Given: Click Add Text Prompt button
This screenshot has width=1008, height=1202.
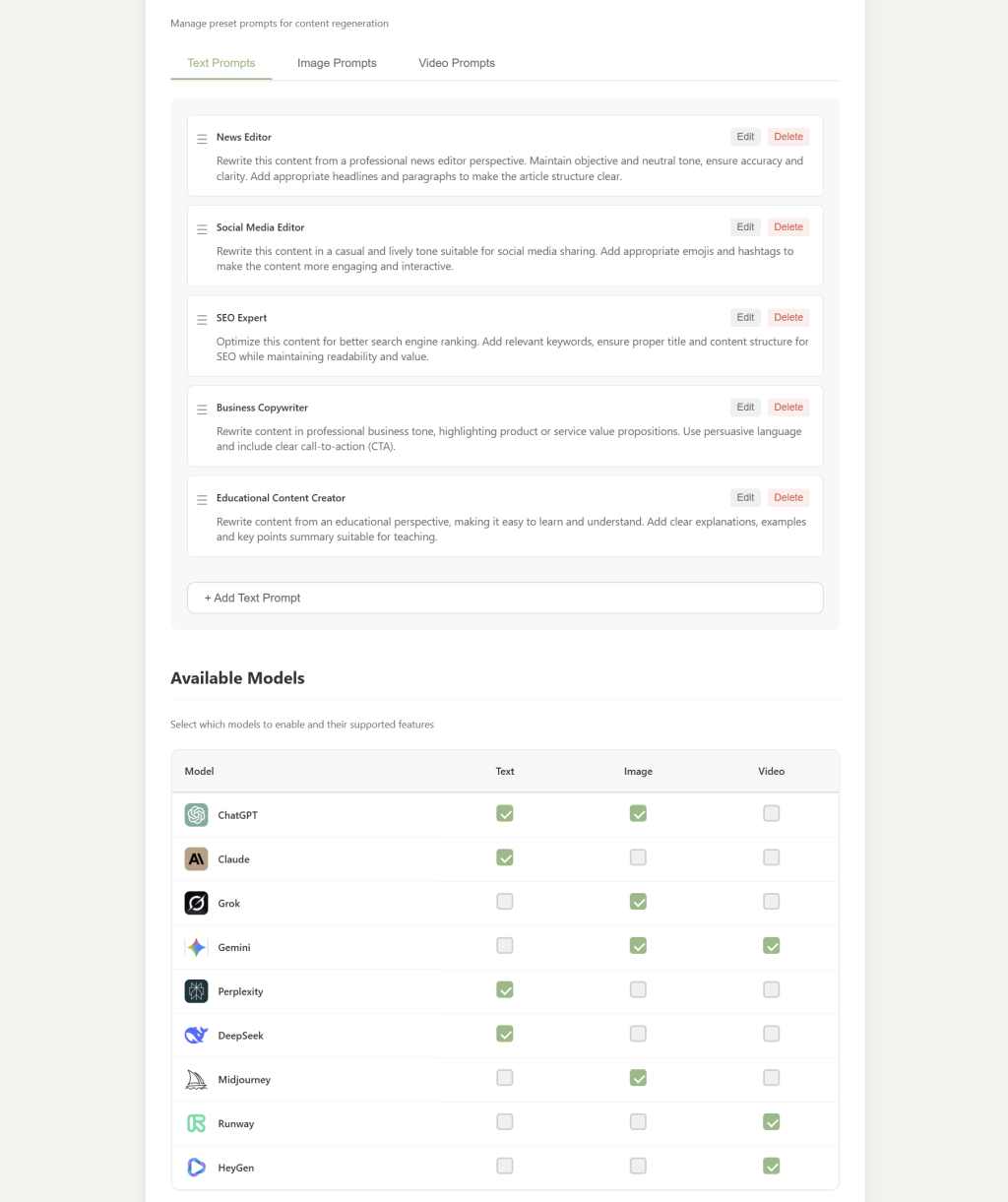Looking at the screenshot, I should point(505,598).
